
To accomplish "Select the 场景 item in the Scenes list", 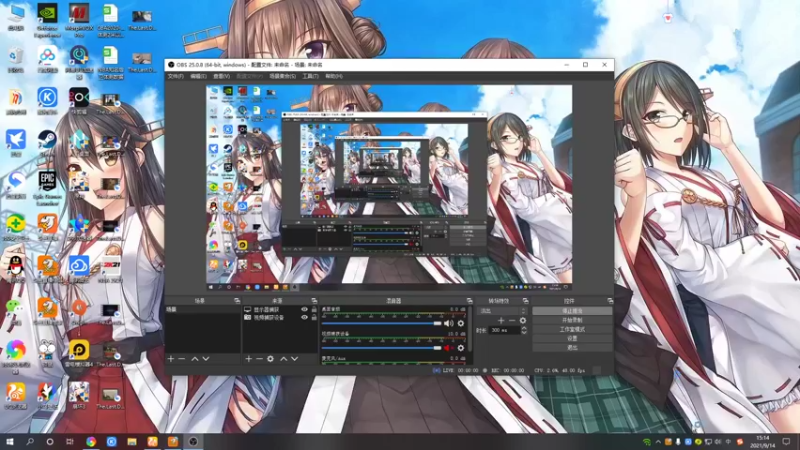I will tap(203, 310).
